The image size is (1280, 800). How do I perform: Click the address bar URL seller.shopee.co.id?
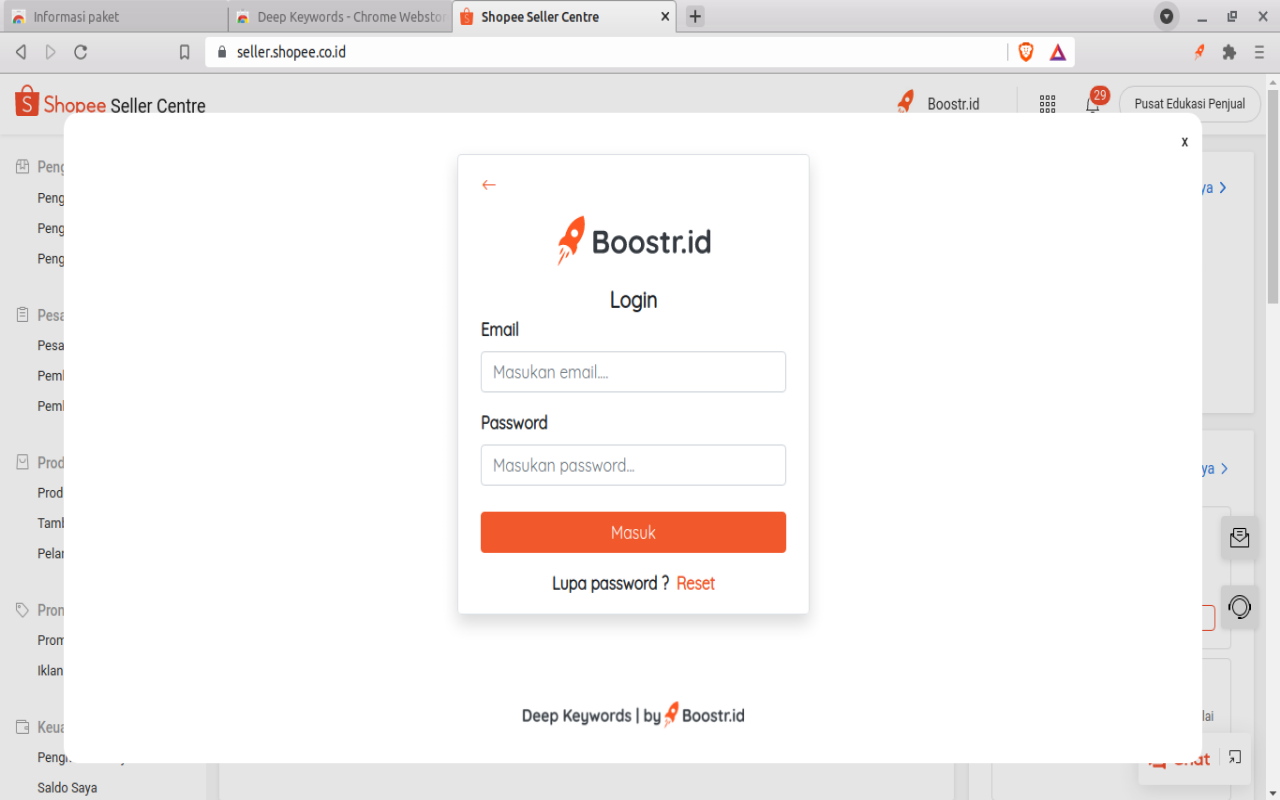(x=291, y=52)
